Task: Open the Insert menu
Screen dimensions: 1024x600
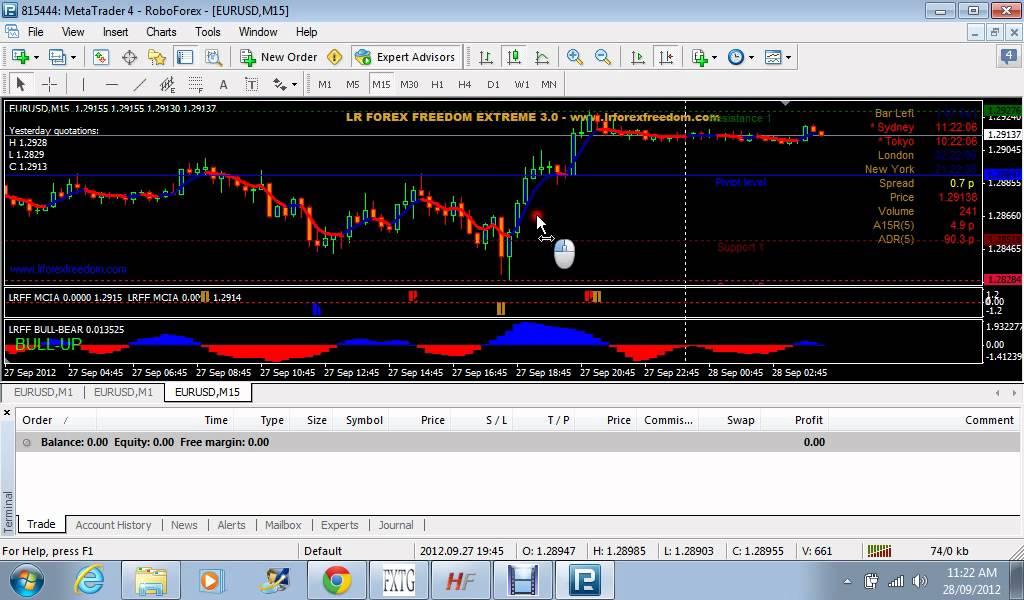Action: pos(115,31)
